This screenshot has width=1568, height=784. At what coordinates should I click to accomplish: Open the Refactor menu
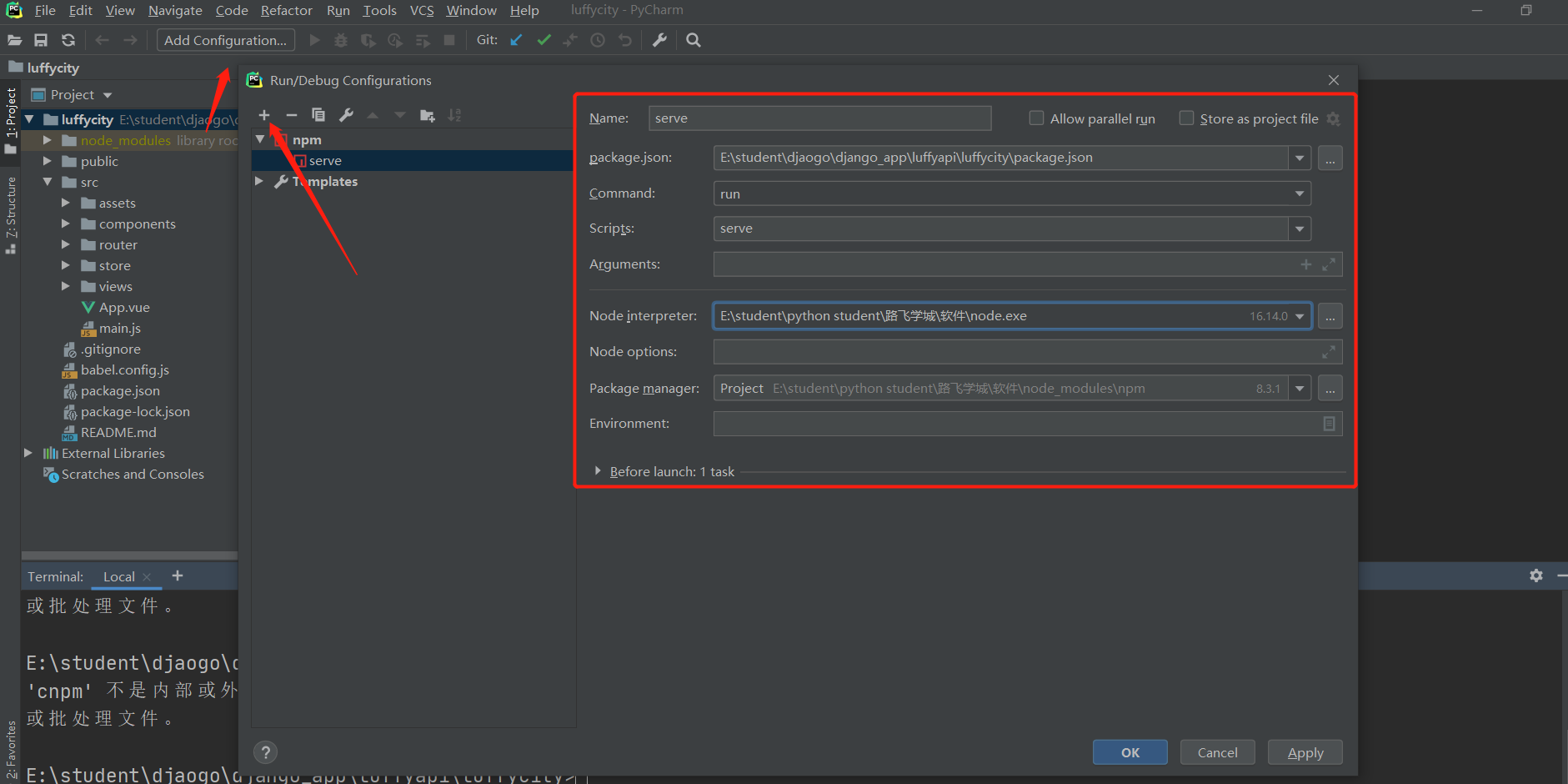pos(286,10)
